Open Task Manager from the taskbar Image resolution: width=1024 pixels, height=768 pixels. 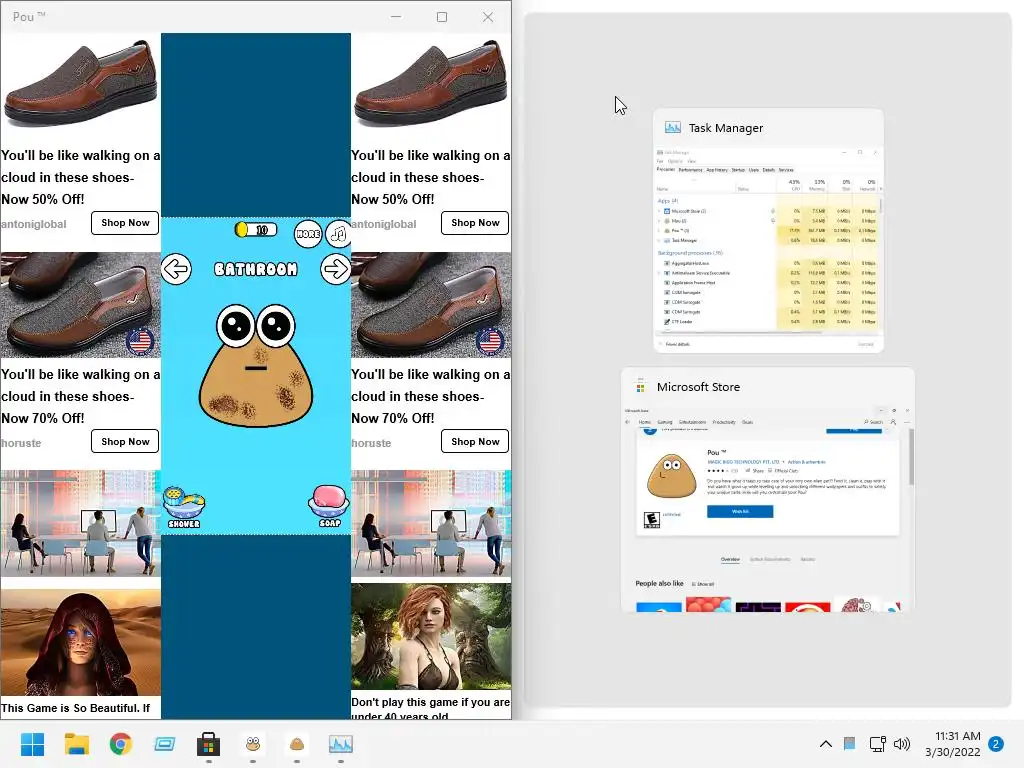tap(341, 744)
